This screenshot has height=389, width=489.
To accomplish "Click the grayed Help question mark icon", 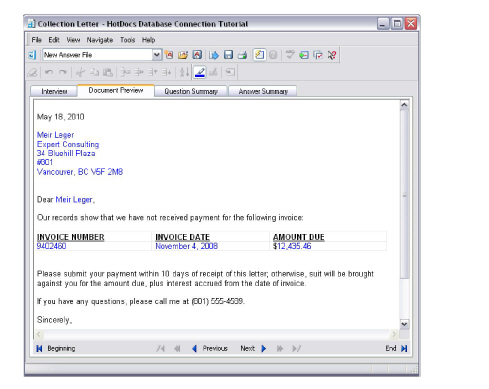I will pos(273,55).
